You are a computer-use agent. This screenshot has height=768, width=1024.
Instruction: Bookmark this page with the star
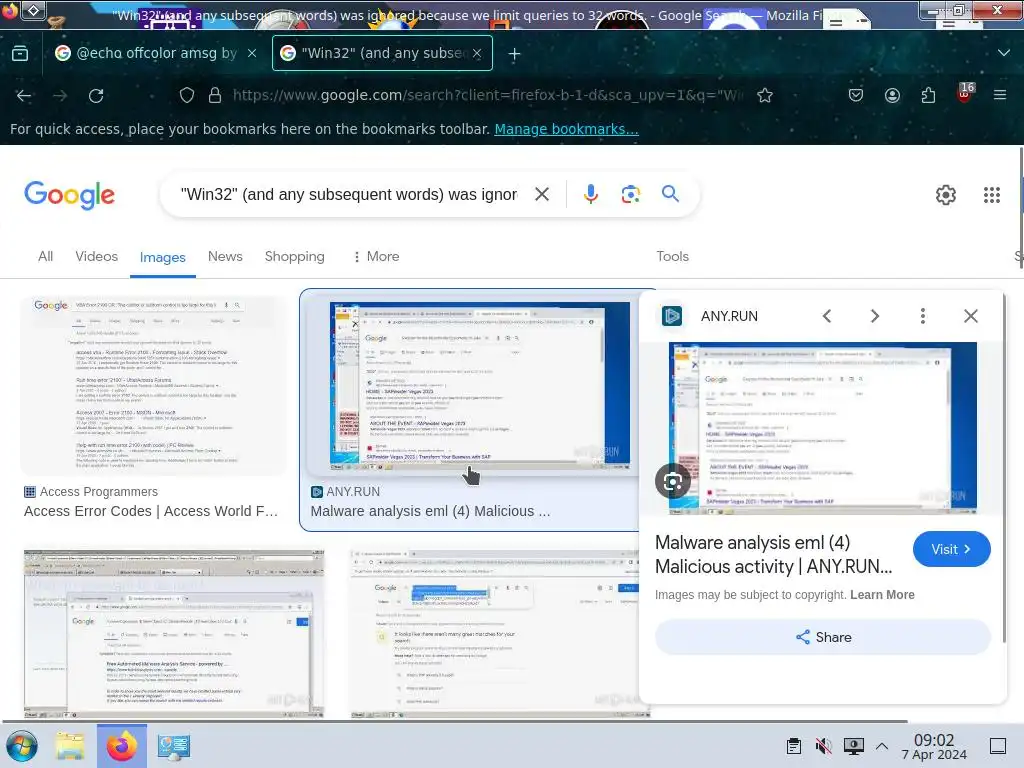point(765,95)
